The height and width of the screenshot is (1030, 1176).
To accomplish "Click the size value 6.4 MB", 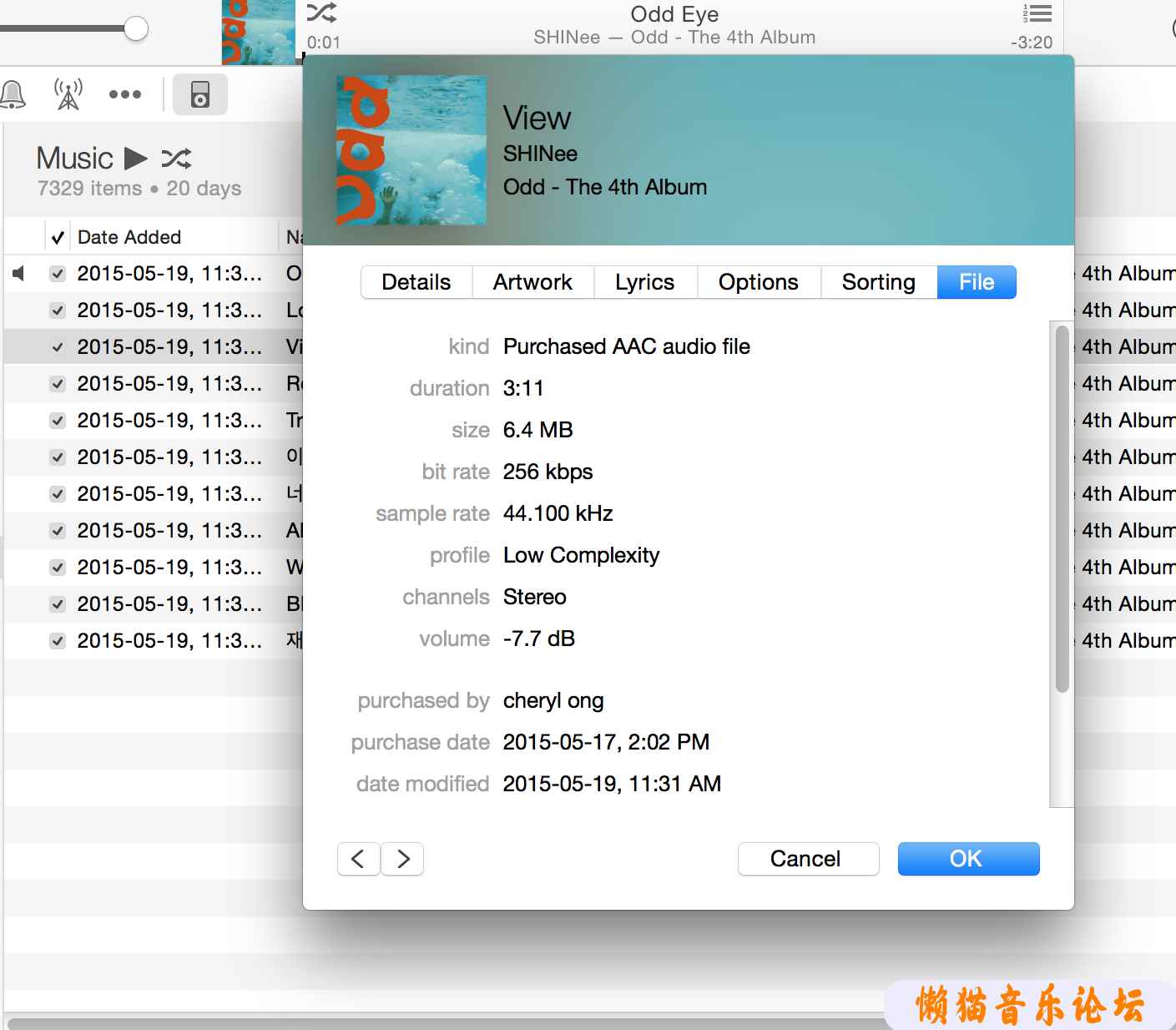I will click(x=538, y=430).
